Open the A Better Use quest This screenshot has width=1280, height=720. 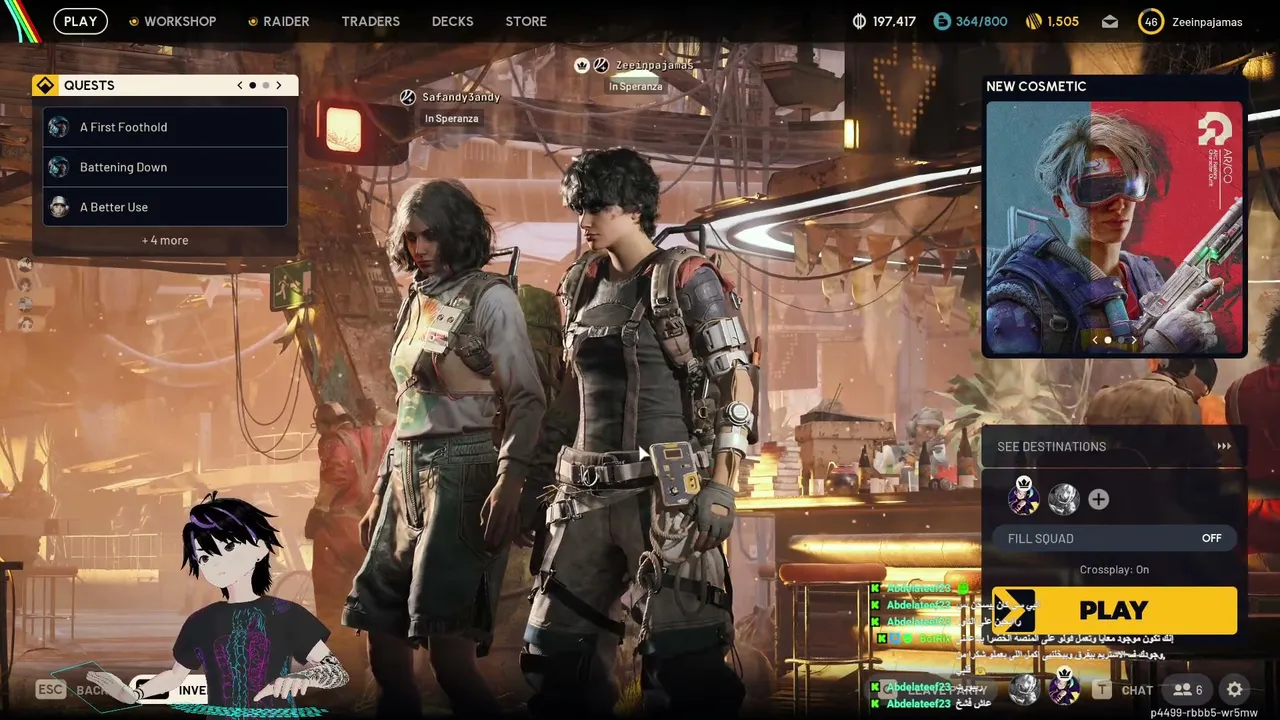click(x=165, y=207)
